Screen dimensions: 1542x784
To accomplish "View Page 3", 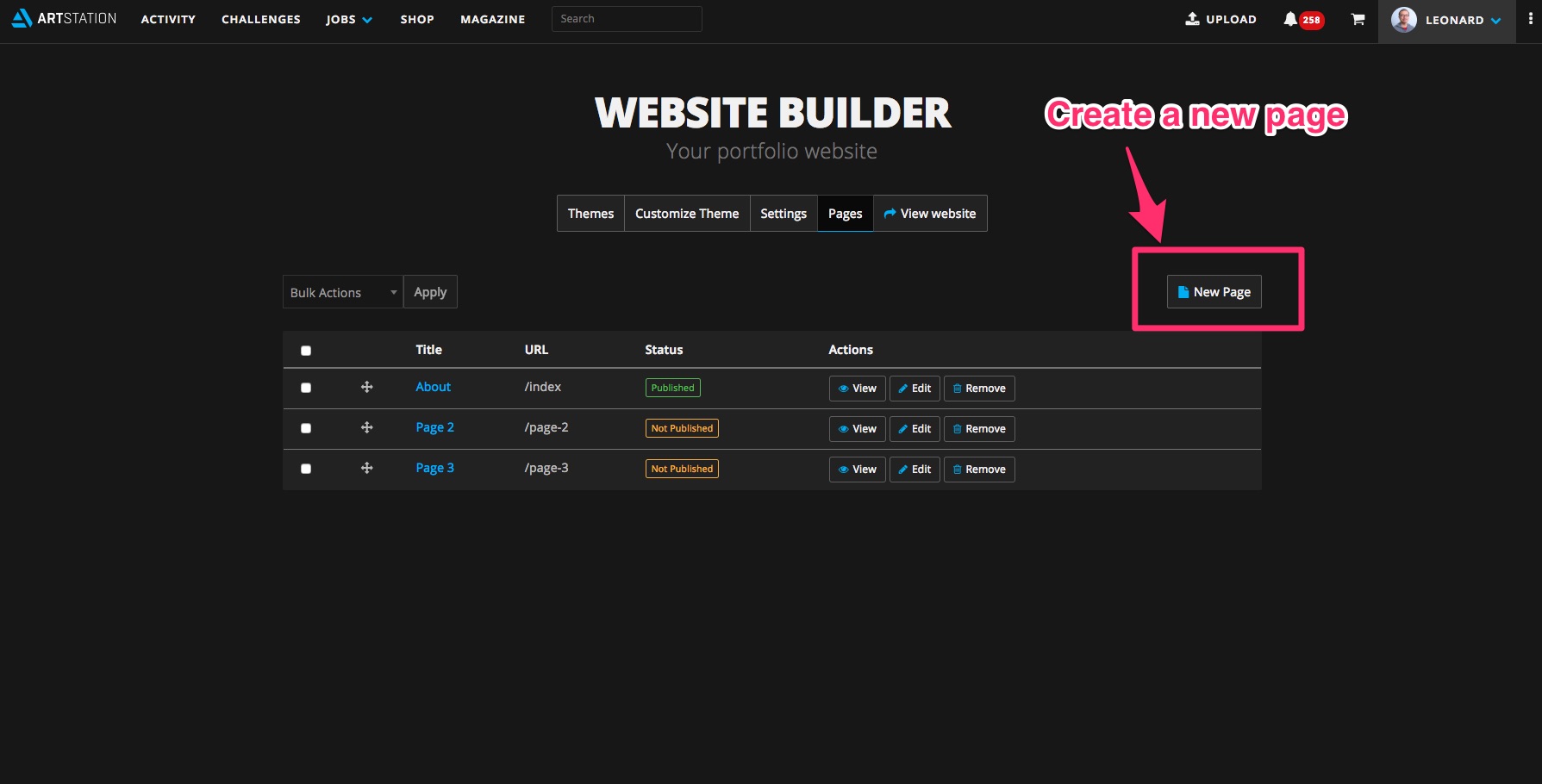I will (858, 470).
